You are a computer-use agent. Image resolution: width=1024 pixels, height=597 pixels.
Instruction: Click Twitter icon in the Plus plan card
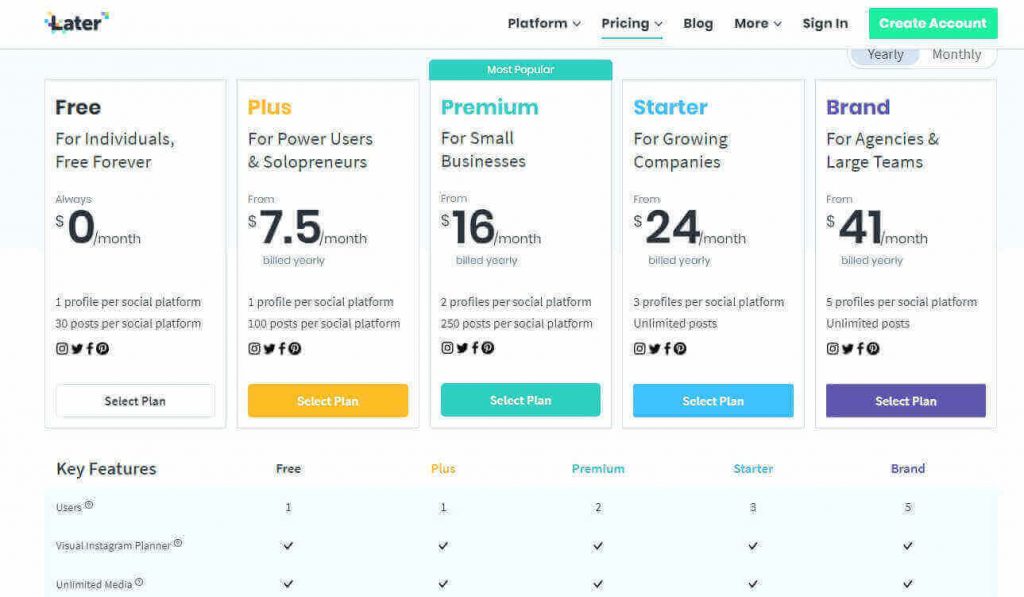pos(269,349)
